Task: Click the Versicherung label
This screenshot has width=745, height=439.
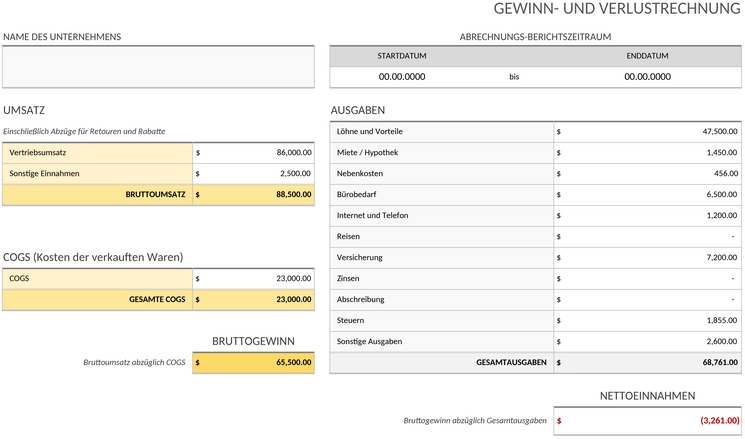Action: 360,258
